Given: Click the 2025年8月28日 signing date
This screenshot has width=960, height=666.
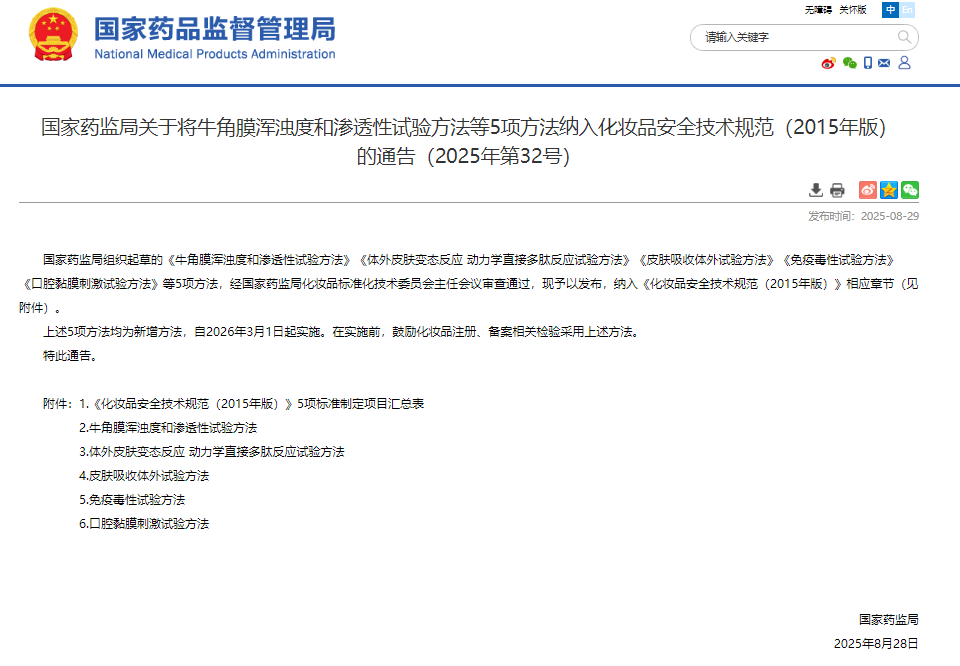Looking at the screenshot, I should point(876,643).
